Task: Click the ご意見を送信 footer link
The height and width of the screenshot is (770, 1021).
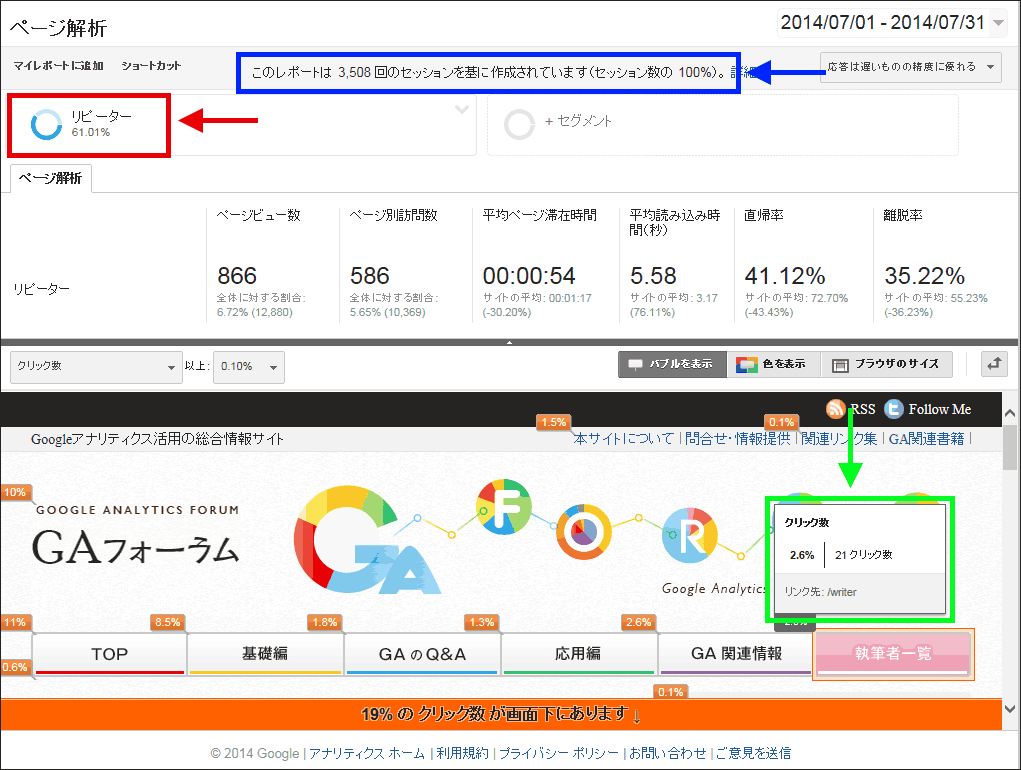Action: click(x=753, y=753)
